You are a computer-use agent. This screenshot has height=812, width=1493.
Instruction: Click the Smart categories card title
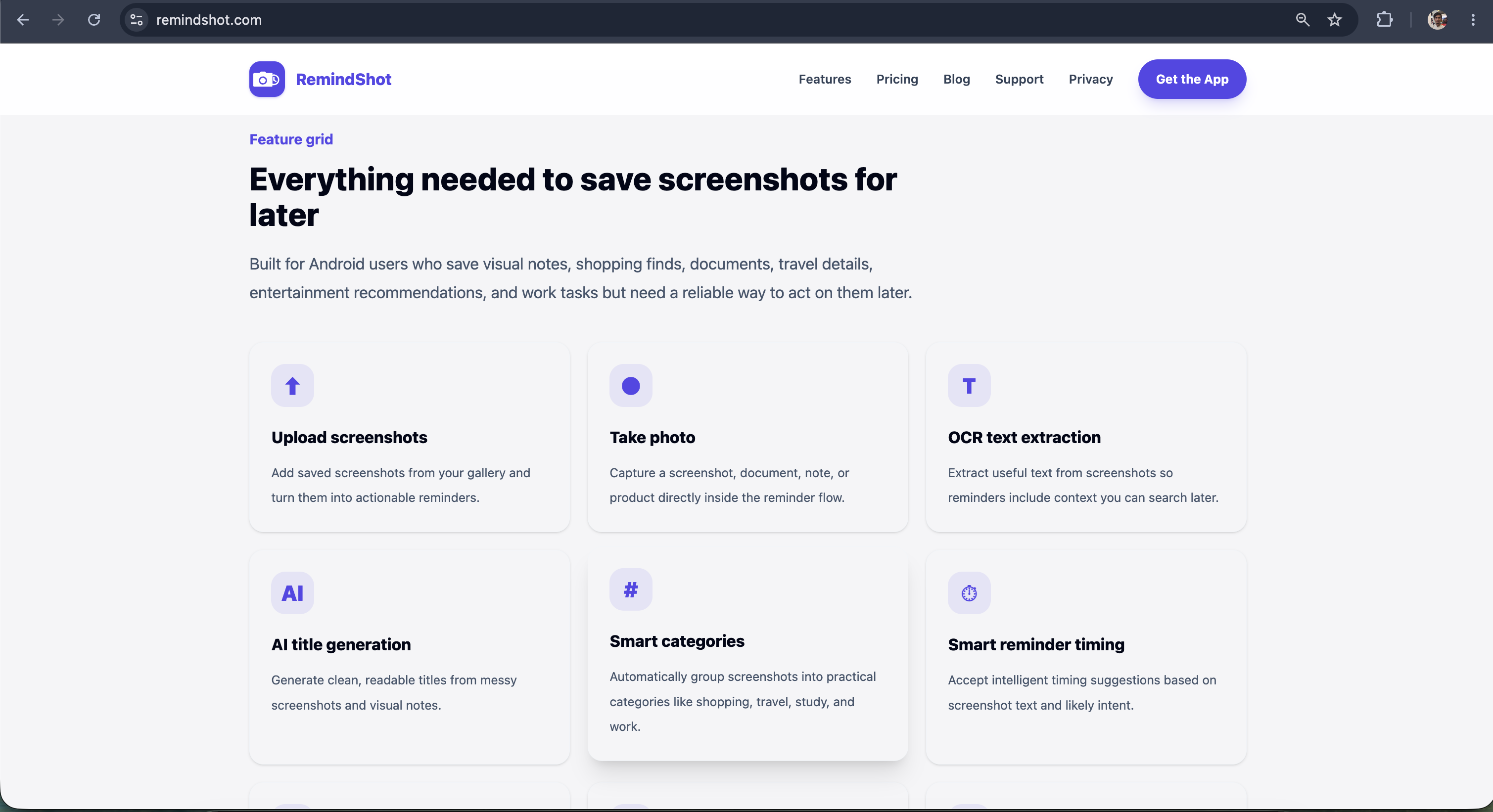coord(676,641)
